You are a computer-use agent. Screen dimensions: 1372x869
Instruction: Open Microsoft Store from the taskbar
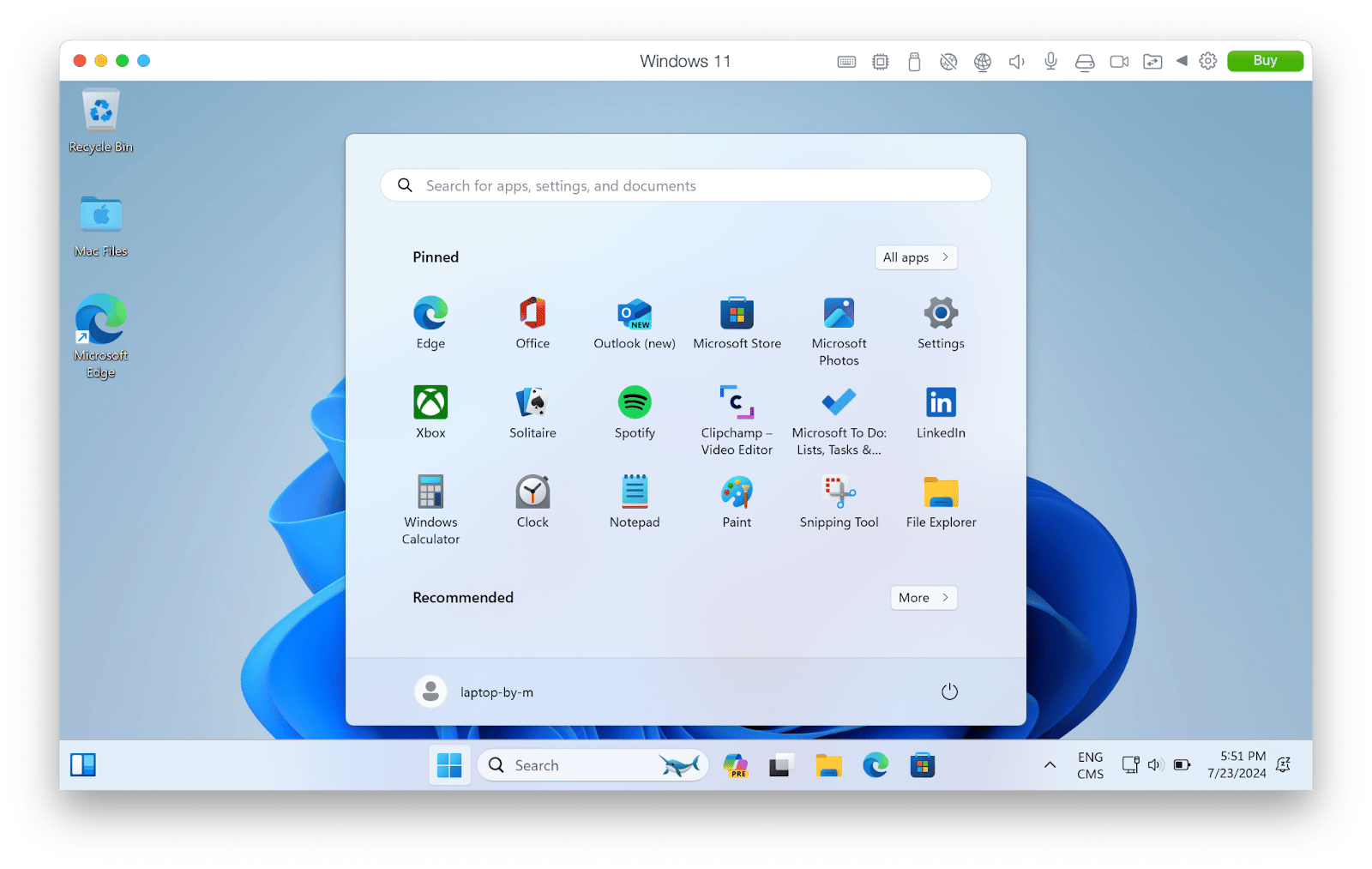point(923,765)
